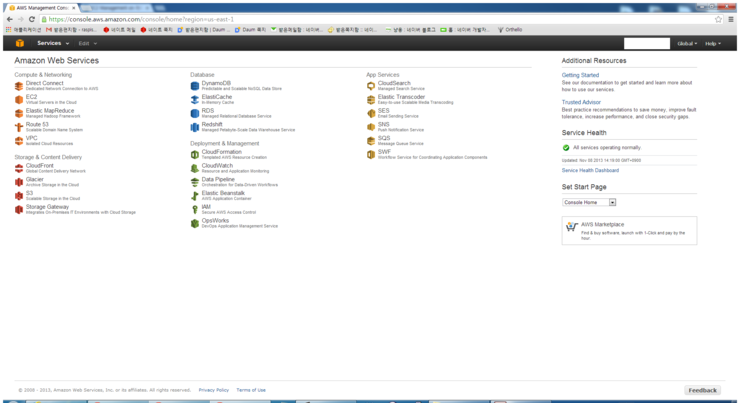
Task: Click the browser back button
Action: tap(9, 19)
